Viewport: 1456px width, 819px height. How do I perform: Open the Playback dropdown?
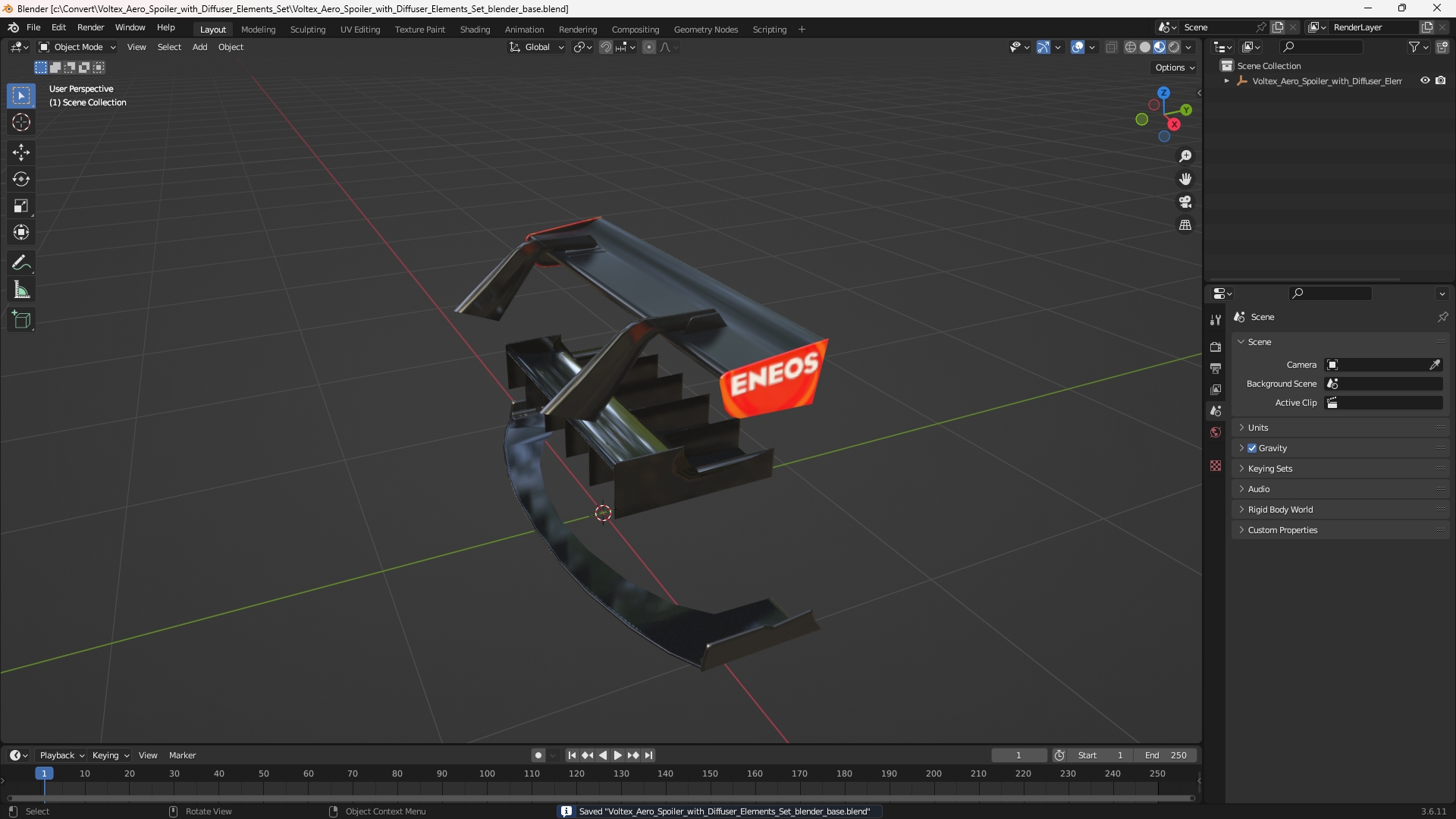click(x=61, y=755)
